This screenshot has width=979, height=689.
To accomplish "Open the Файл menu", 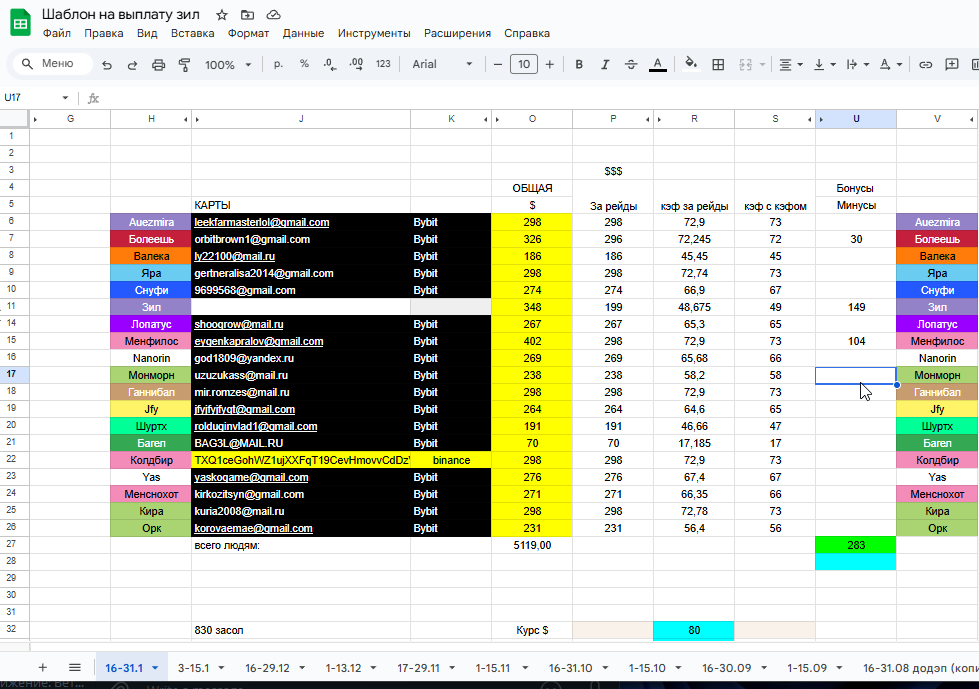I will click(x=57, y=34).
